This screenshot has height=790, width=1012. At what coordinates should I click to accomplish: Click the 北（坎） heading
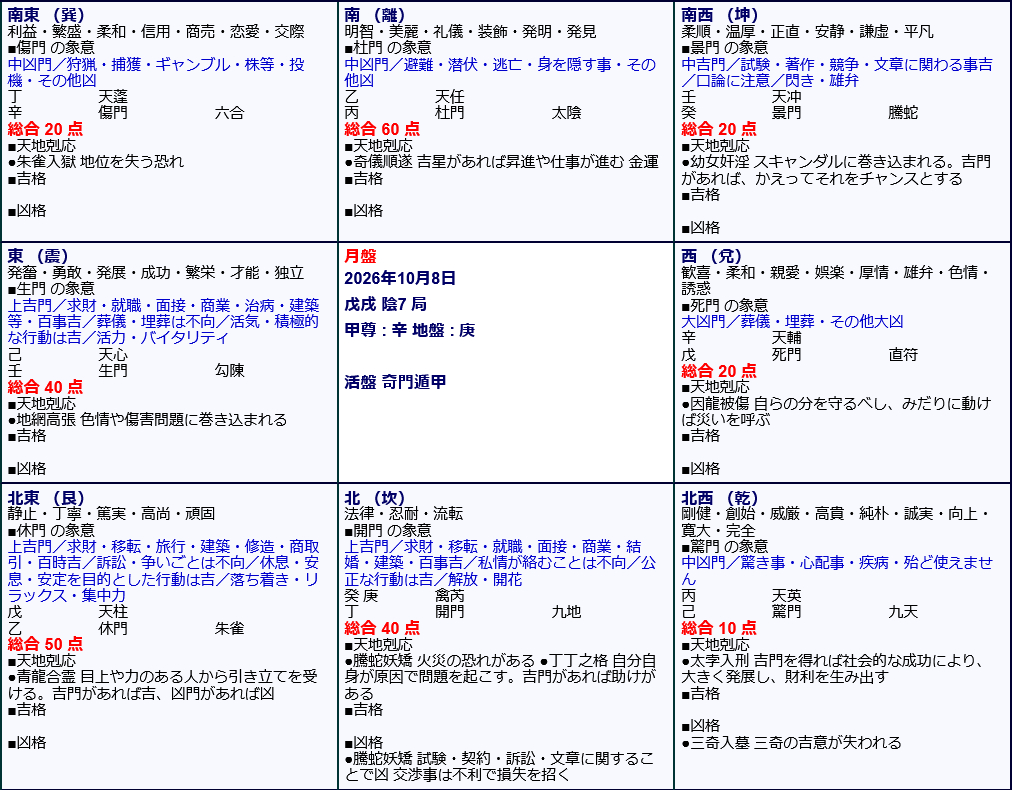(x=375, y=498)
